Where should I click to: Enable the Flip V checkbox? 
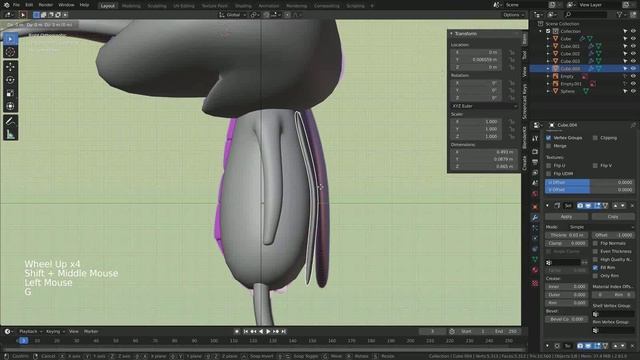595,165
